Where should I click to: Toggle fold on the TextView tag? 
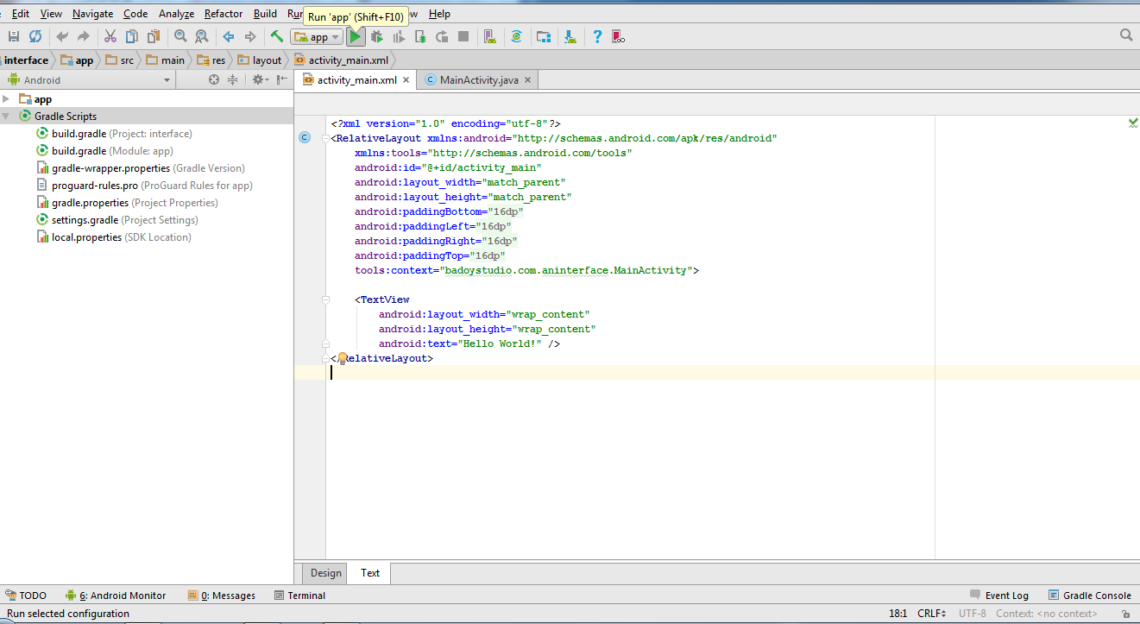[326, 300]
